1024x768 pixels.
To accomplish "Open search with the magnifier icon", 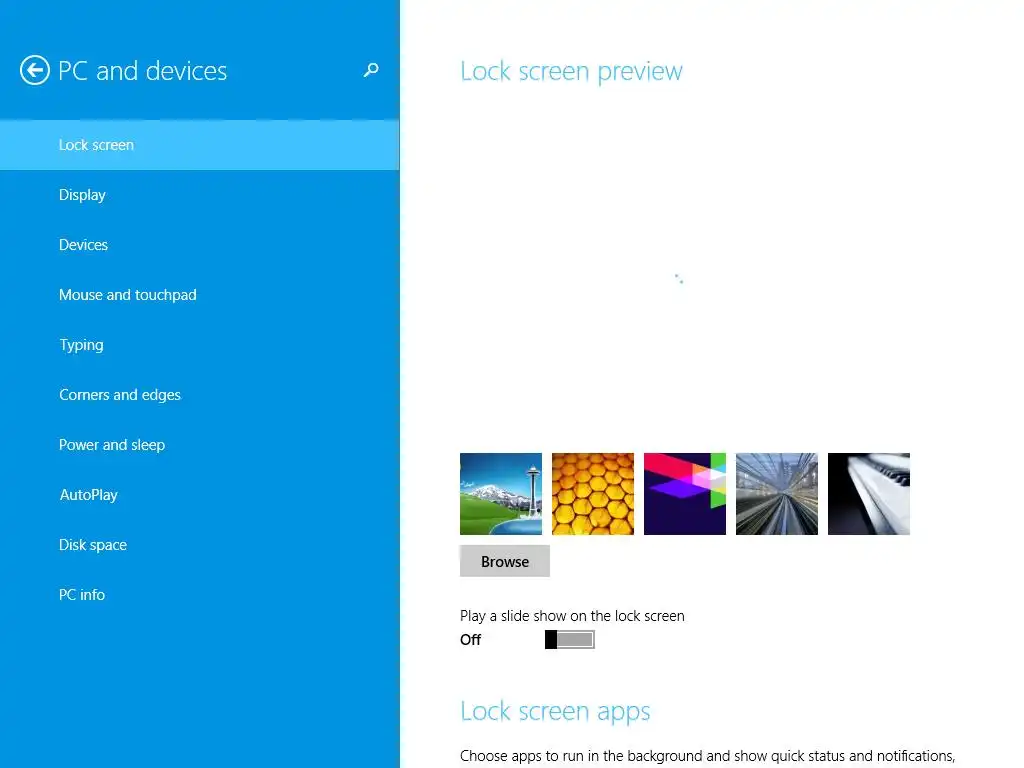I will point(371,70).
